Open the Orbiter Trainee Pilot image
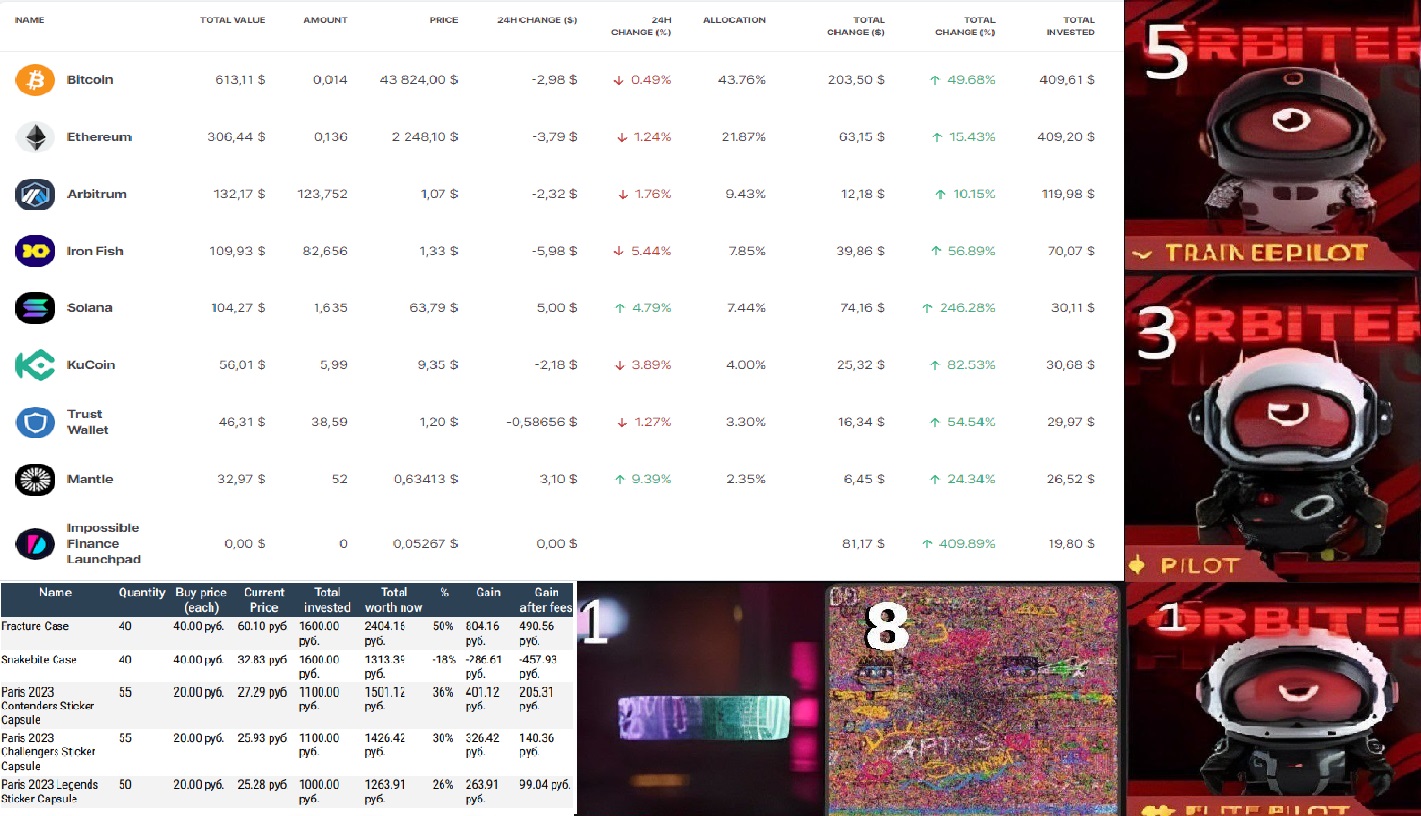 click(x=1272, y=137)
